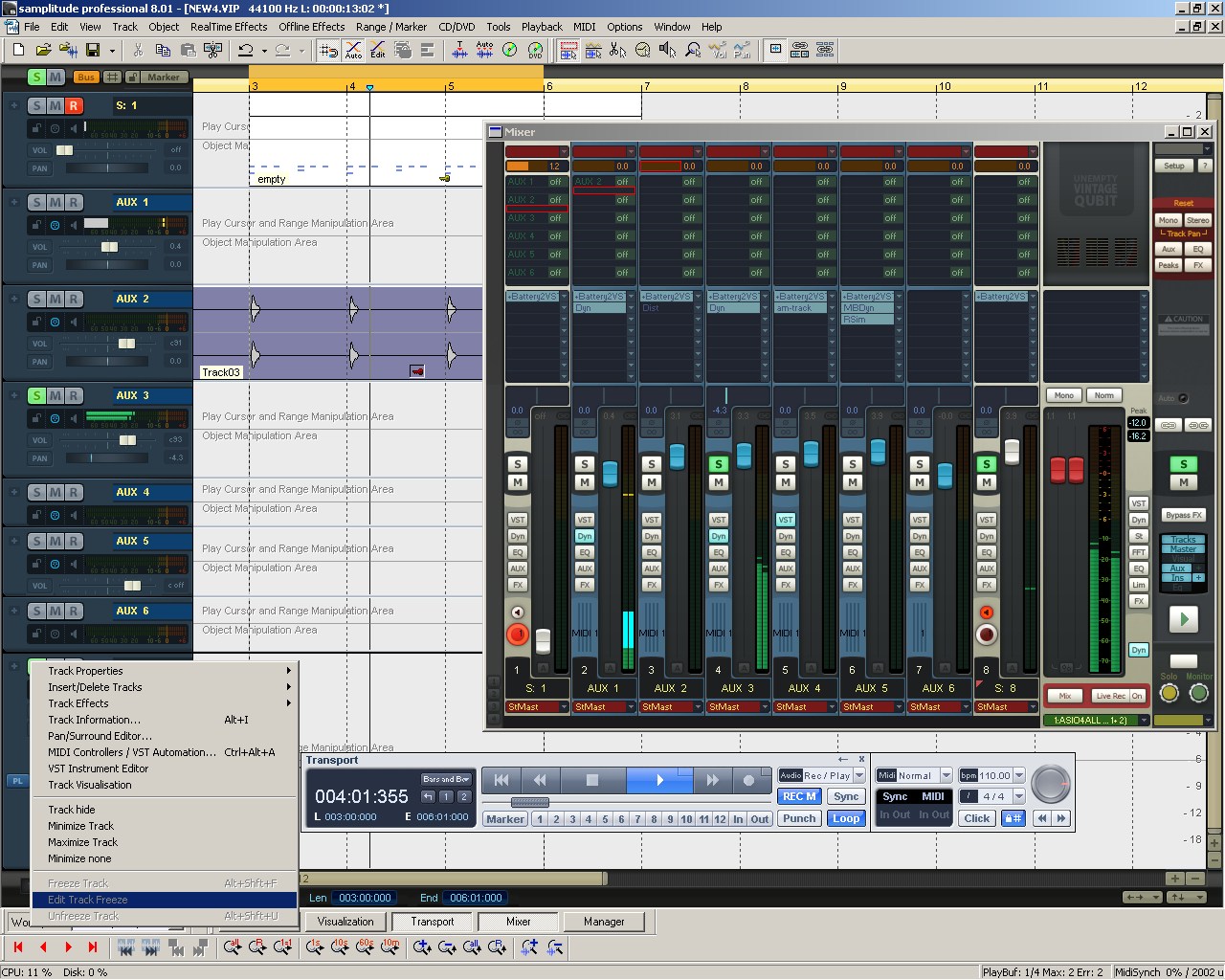Click the DVD burn toolbar icon
The width and height of the screenshot is (1225, 980).
pyautogui.click(x=535, y=50)
